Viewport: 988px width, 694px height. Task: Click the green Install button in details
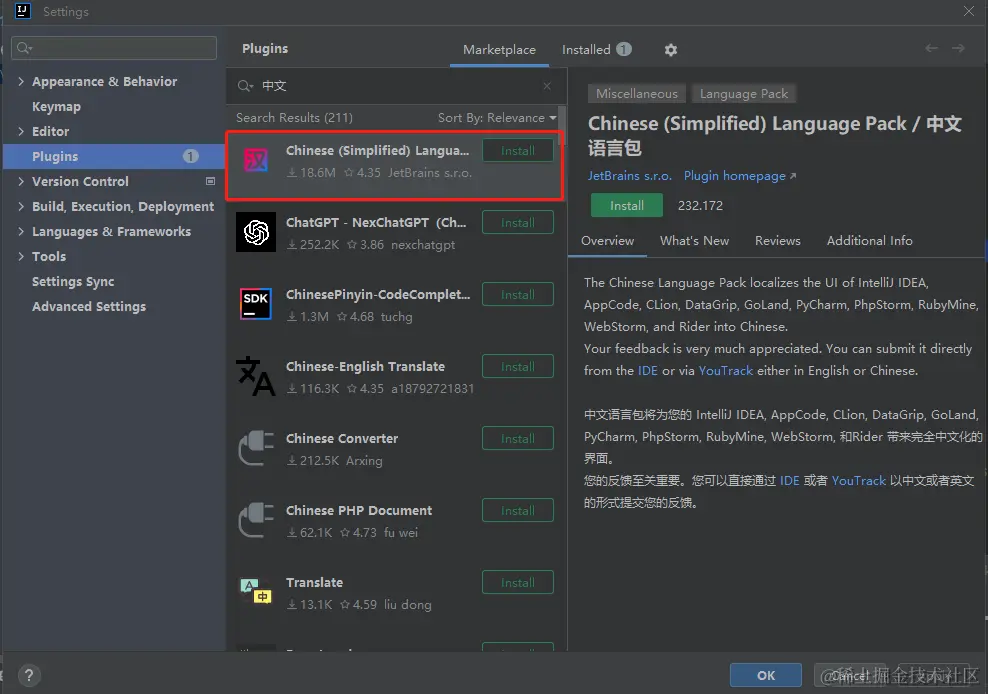click(x=626, y=205)
